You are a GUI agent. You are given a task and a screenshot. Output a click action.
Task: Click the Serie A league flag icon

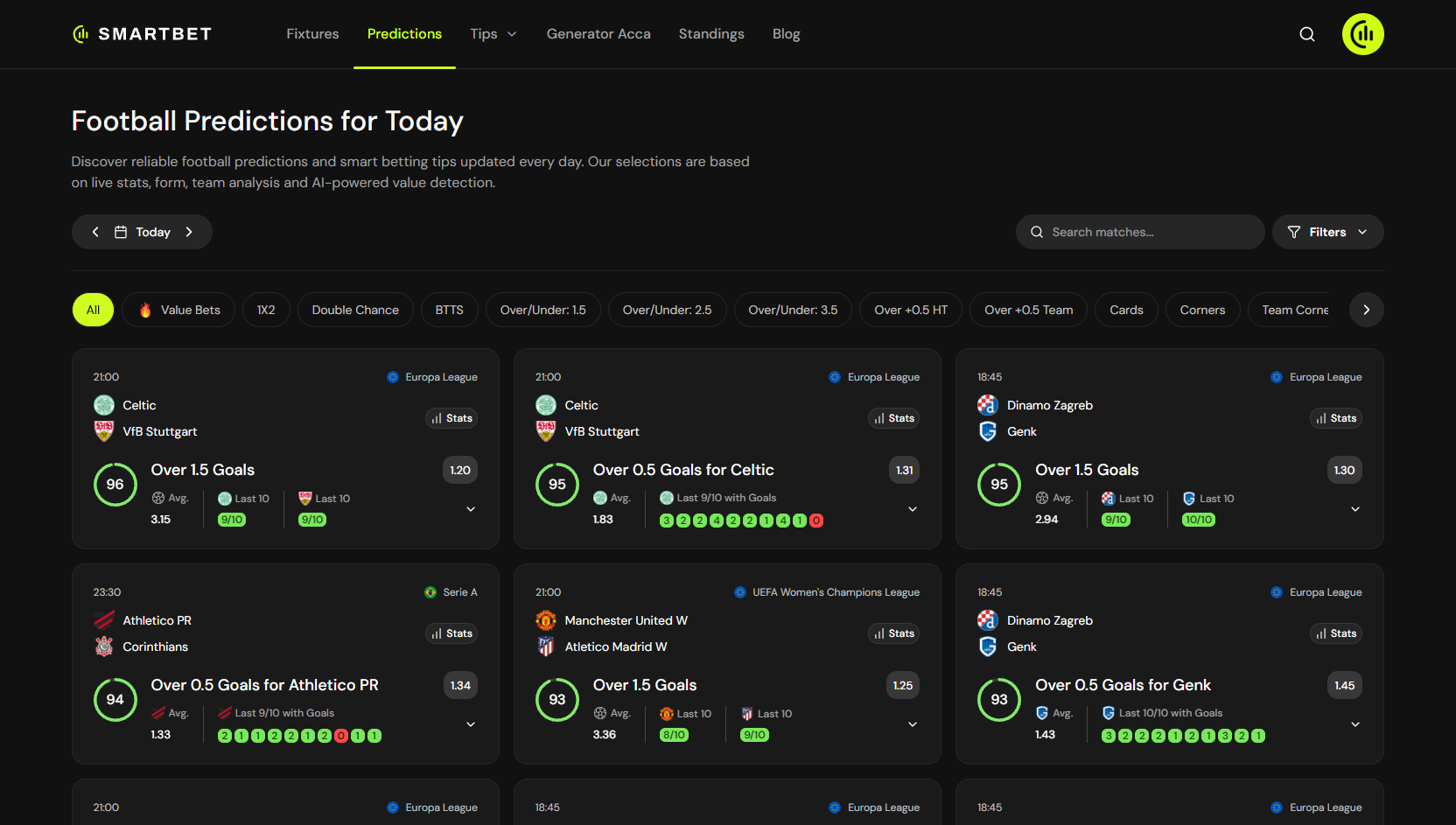point(430,592)
